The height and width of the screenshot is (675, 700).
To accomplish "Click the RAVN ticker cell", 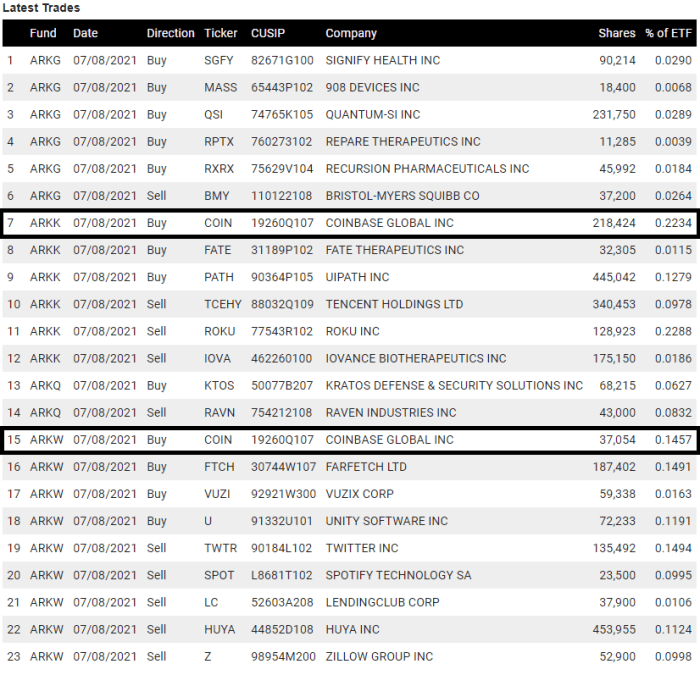I will click(219, 413).
